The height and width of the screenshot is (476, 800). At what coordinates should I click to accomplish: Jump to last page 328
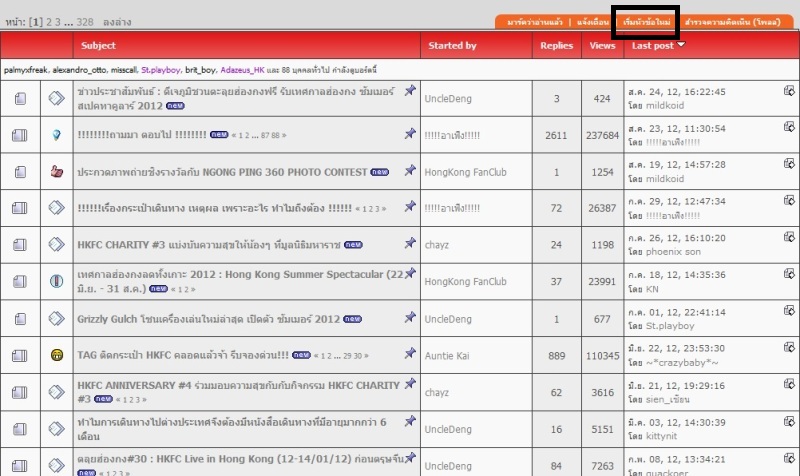(85, 22)
